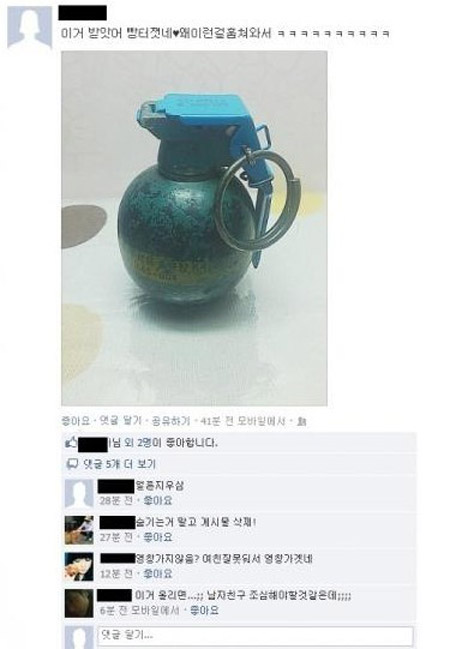Click avatar of the 27분 전 commenter
The height and width of the screenshot is (649, 450).
(79, 530)
